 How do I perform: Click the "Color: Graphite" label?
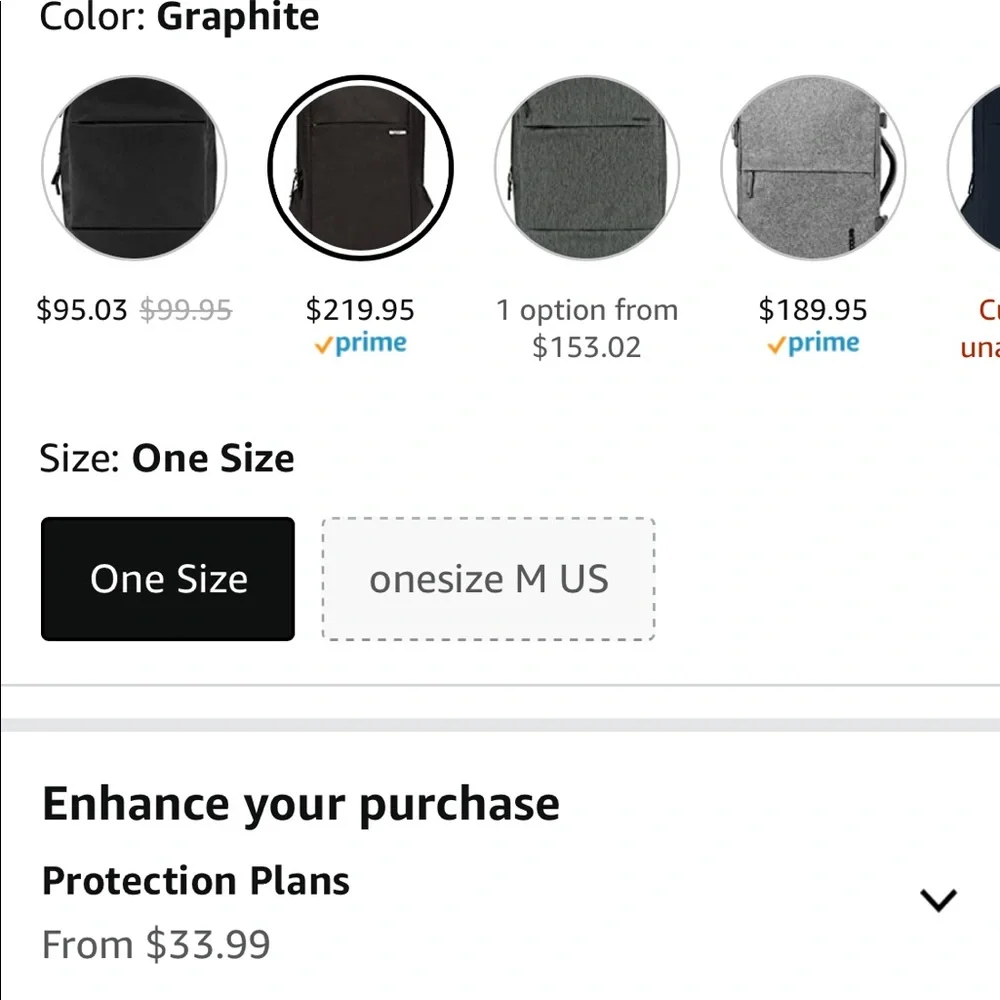[x=179, y=17]
